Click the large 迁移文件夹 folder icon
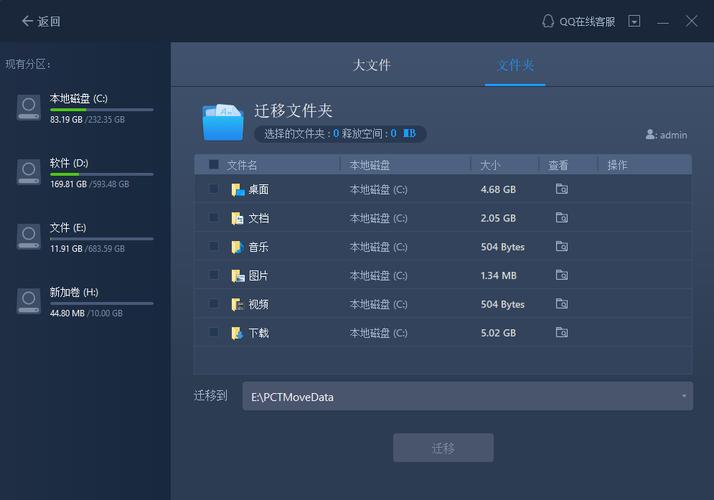 [x=223, y=122]
